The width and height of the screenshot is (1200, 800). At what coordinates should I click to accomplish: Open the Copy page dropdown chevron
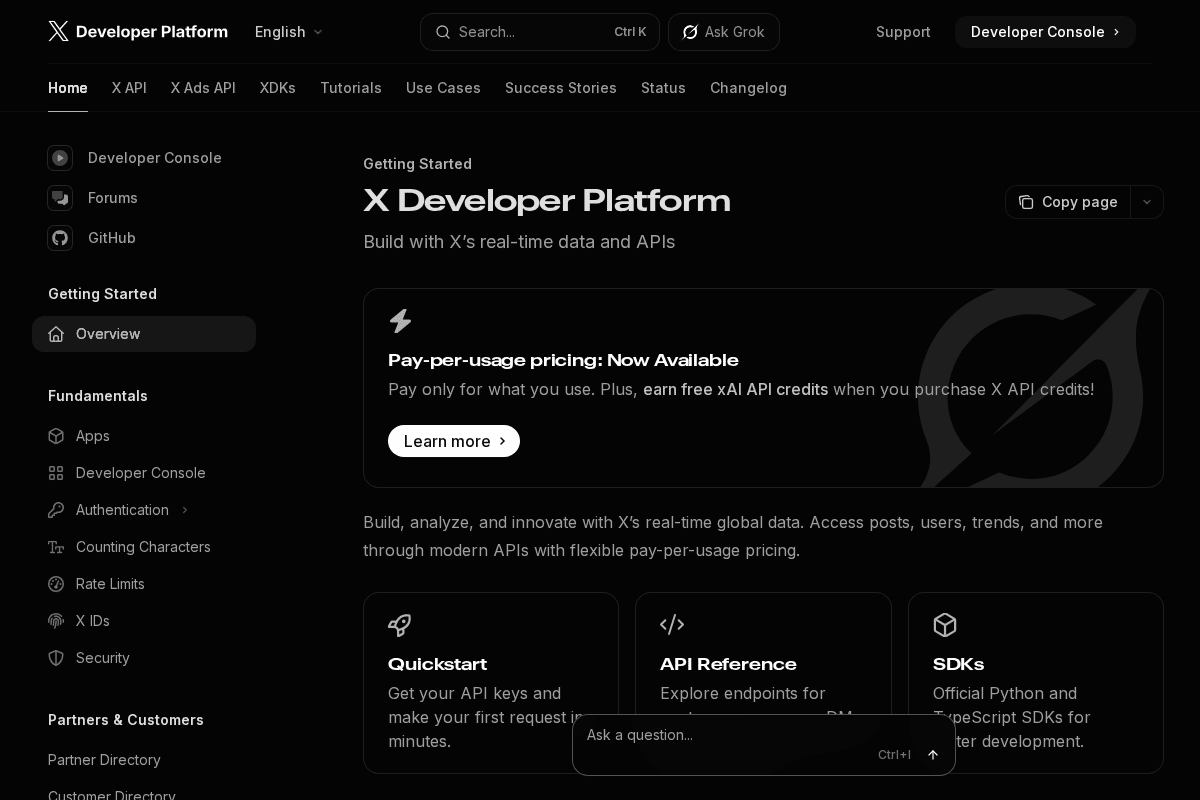(1147, 202)
